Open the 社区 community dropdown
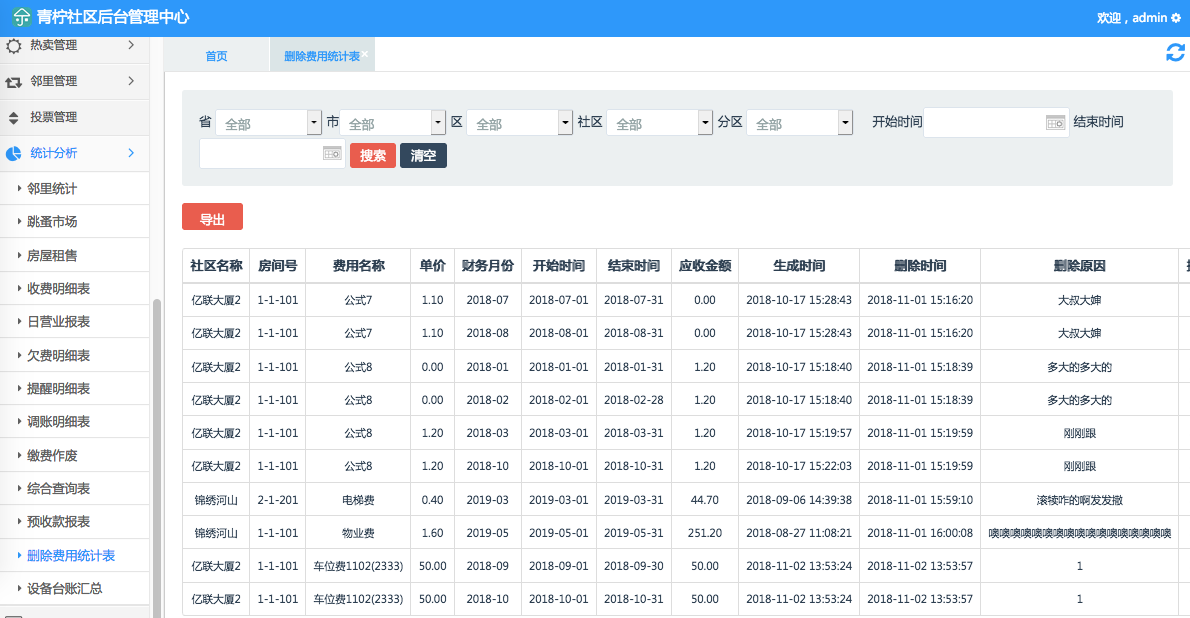This screenshot has width=1190, height=618. (x=660, y=123)
